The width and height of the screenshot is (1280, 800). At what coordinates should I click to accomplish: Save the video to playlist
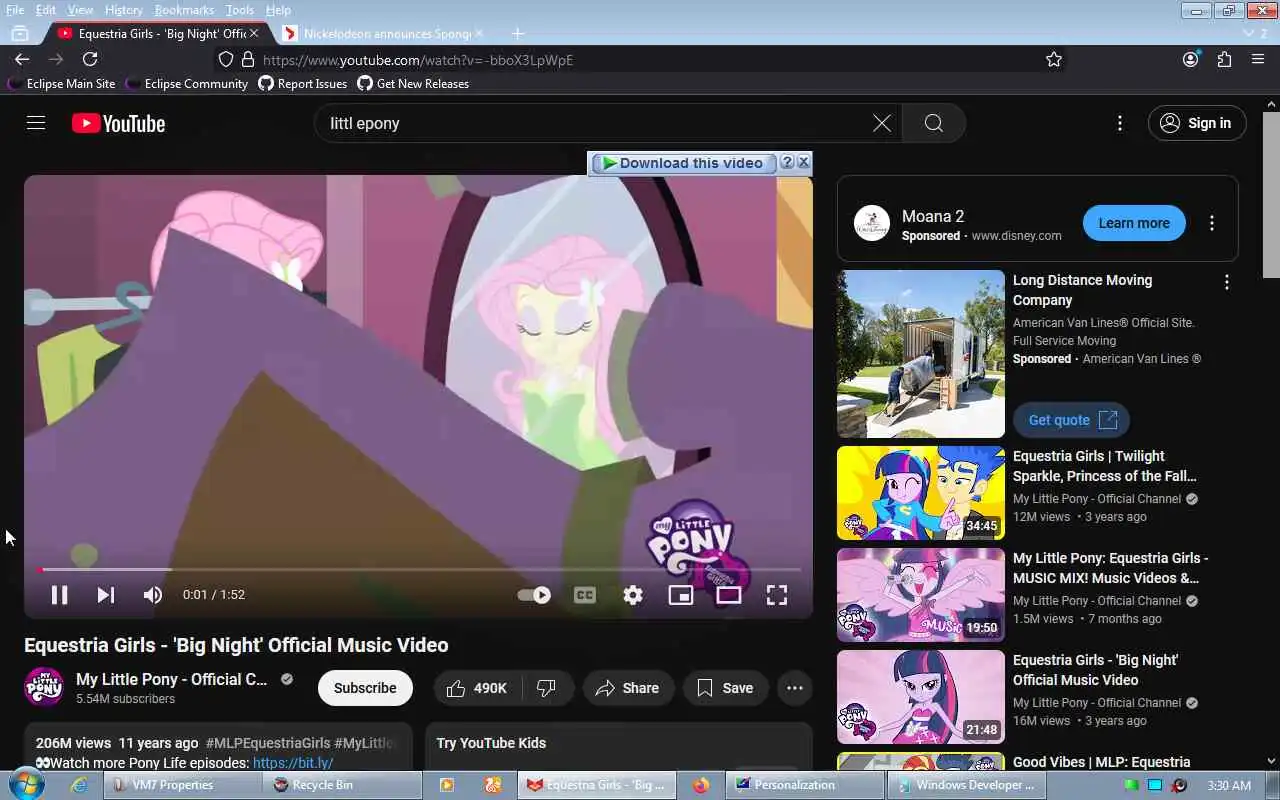click(x=725, y=688)
